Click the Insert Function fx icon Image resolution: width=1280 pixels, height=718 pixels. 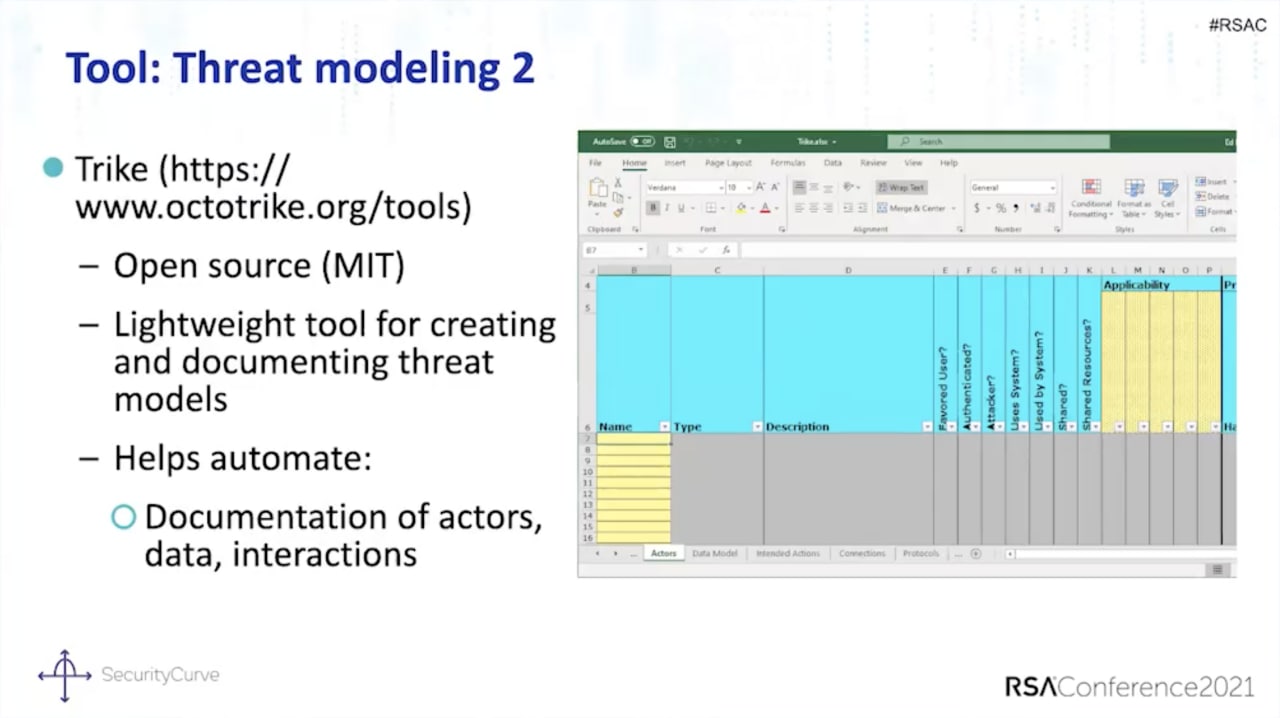point(726,250)
